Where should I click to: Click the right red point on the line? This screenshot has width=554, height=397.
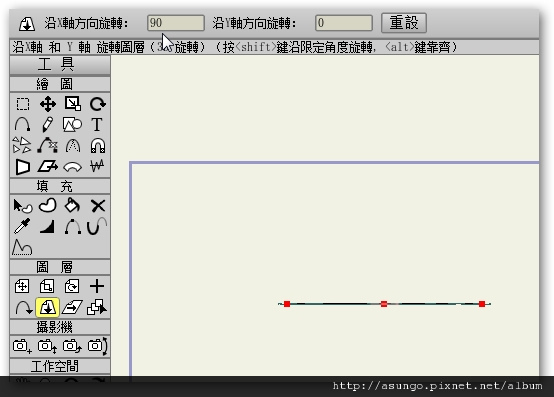click(482, 304)
